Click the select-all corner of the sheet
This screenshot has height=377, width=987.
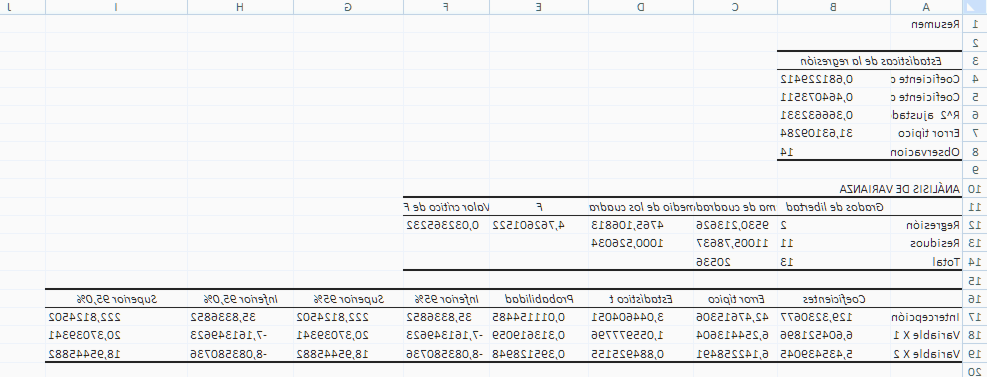coord(974,7)
